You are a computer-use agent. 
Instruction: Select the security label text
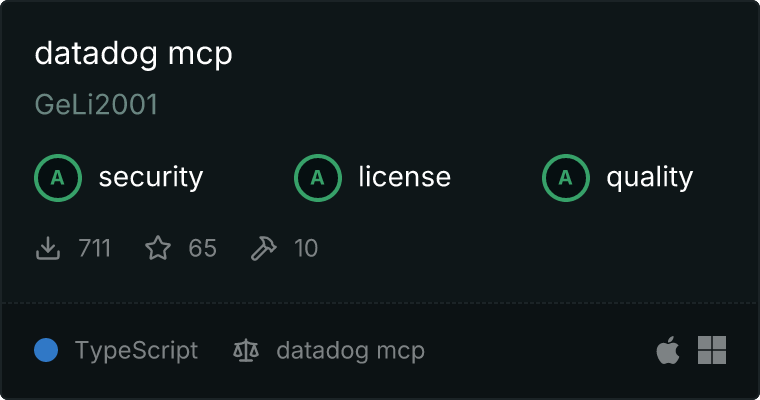tap(151, 177)
